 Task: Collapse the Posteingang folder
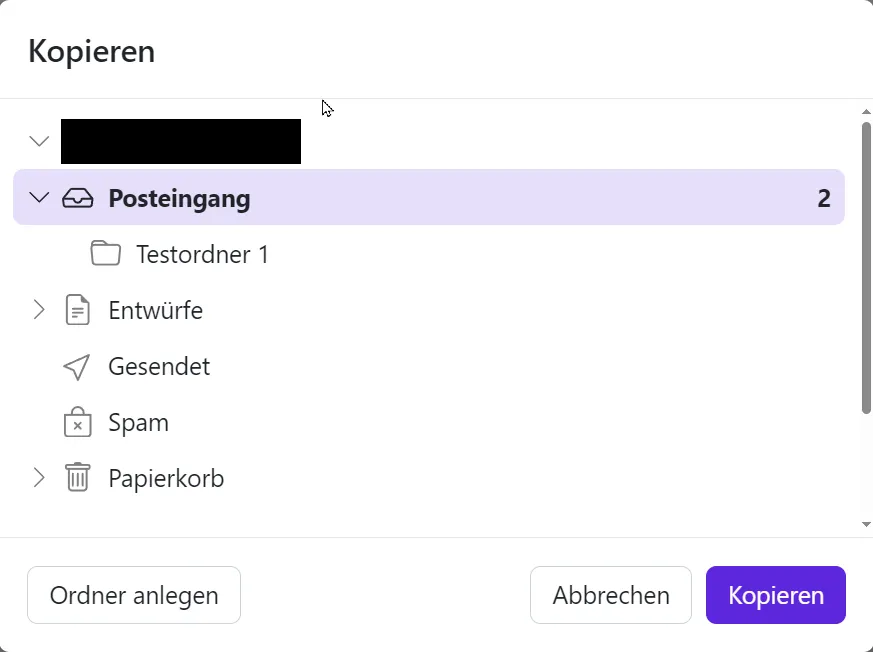point(38,198)
